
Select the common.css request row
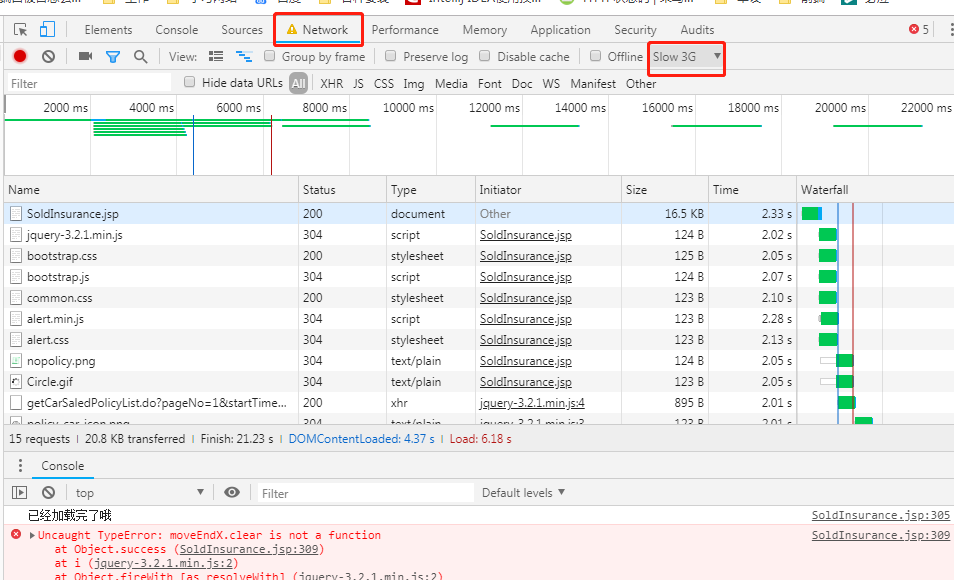tap(477, 298)
